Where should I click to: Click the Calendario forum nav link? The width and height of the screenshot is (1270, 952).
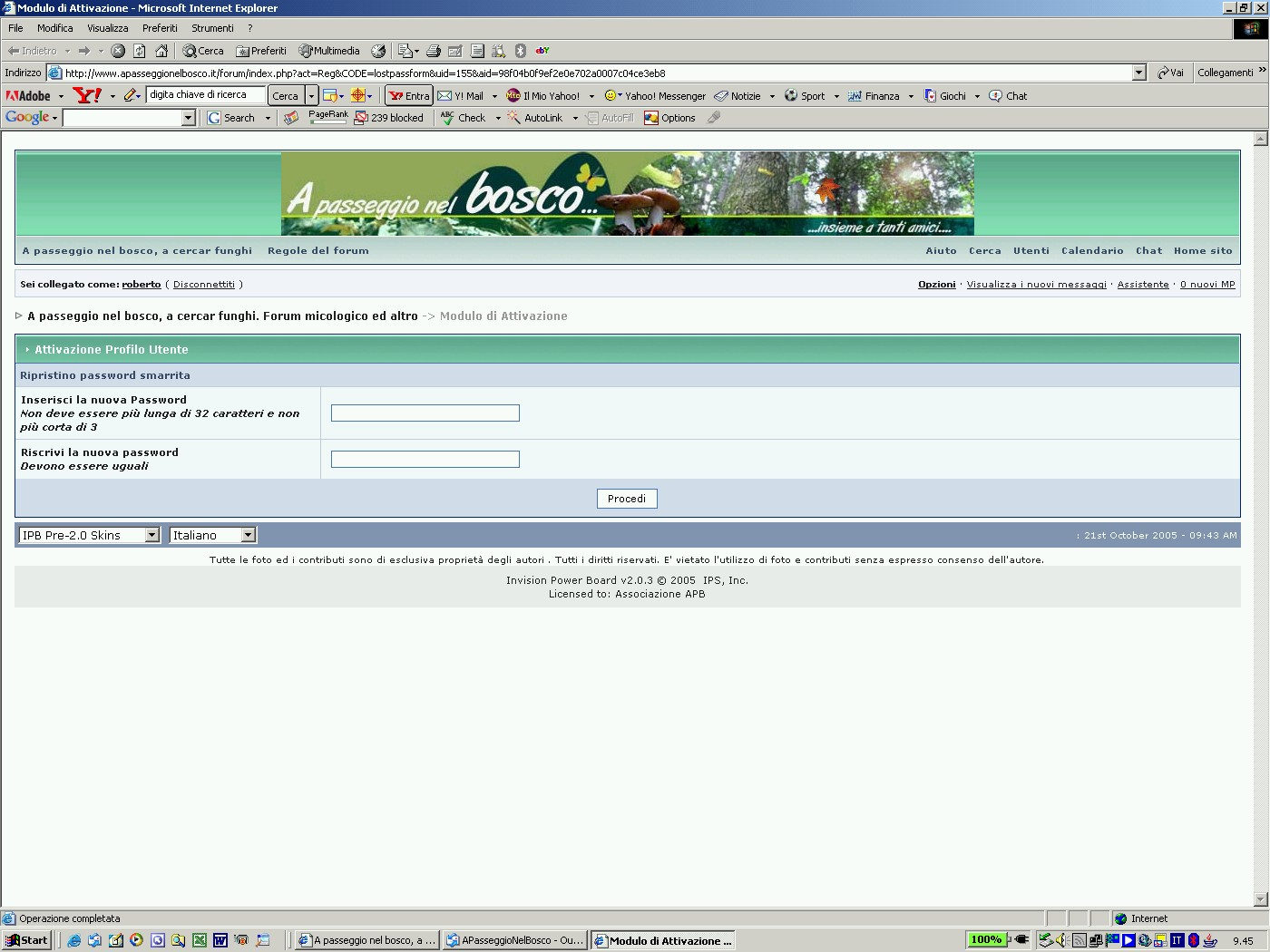(1092, 251)
